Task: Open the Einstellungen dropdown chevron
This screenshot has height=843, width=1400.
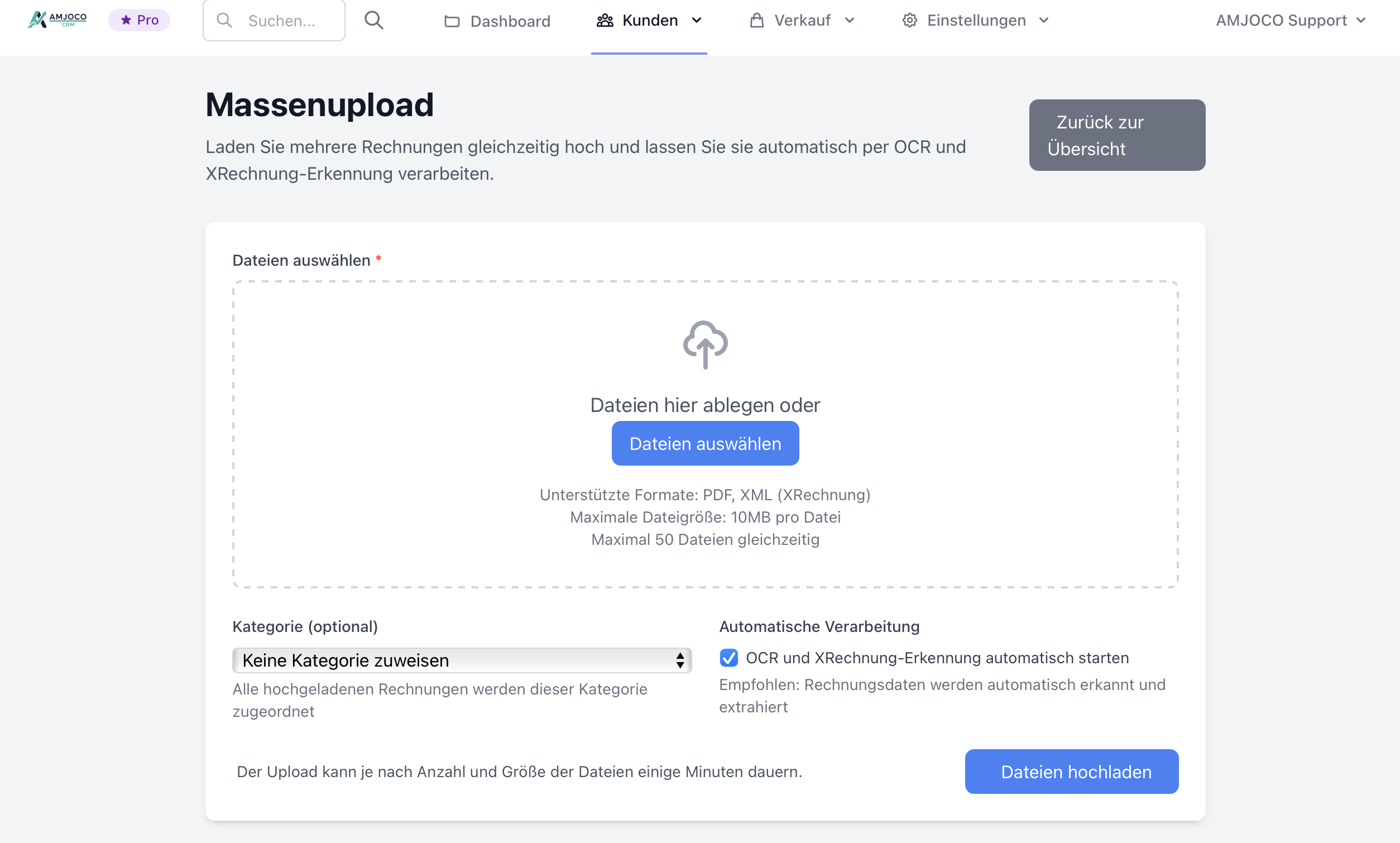Action: pyautogui.click(x=1044, y=21)
